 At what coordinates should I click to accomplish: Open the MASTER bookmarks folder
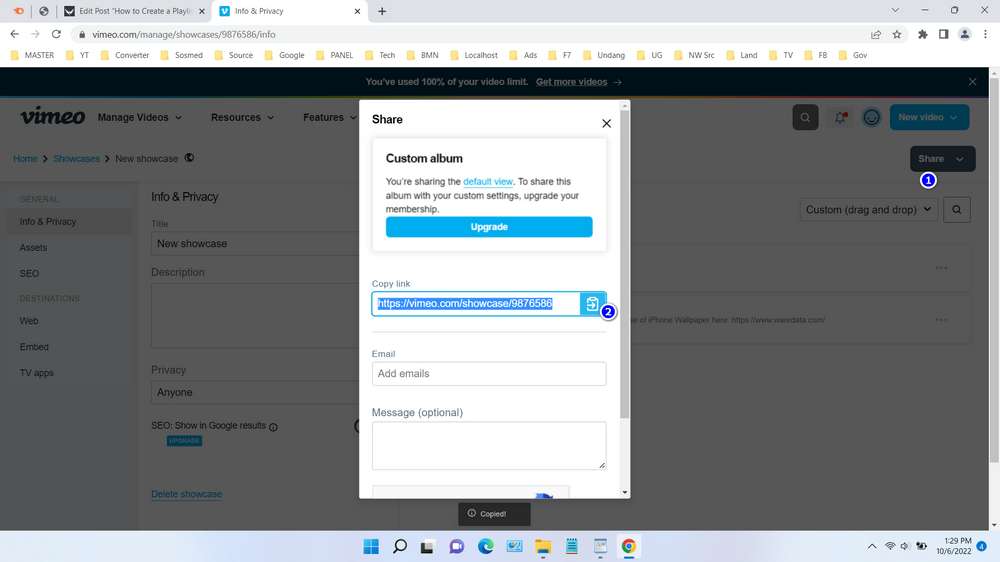[x=33, y=55]
